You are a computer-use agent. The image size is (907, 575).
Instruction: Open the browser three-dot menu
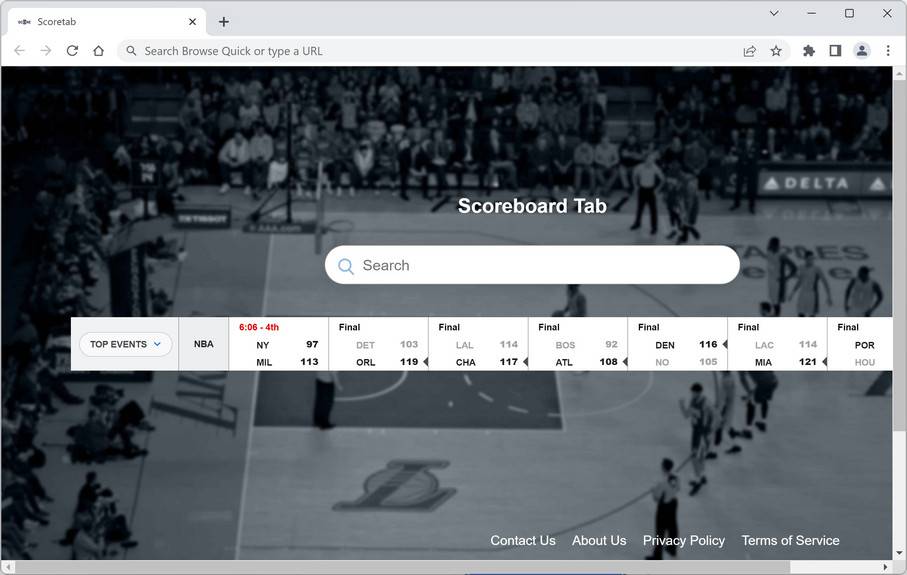[888, 51]
